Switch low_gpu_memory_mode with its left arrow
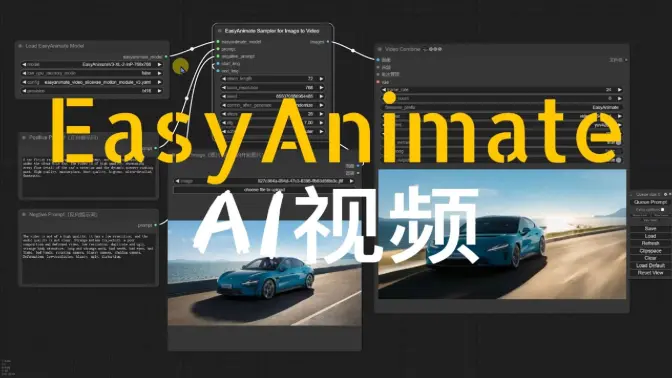Viewport: 672px width, 378px height. pyautogui.click(x=24, y=73)
